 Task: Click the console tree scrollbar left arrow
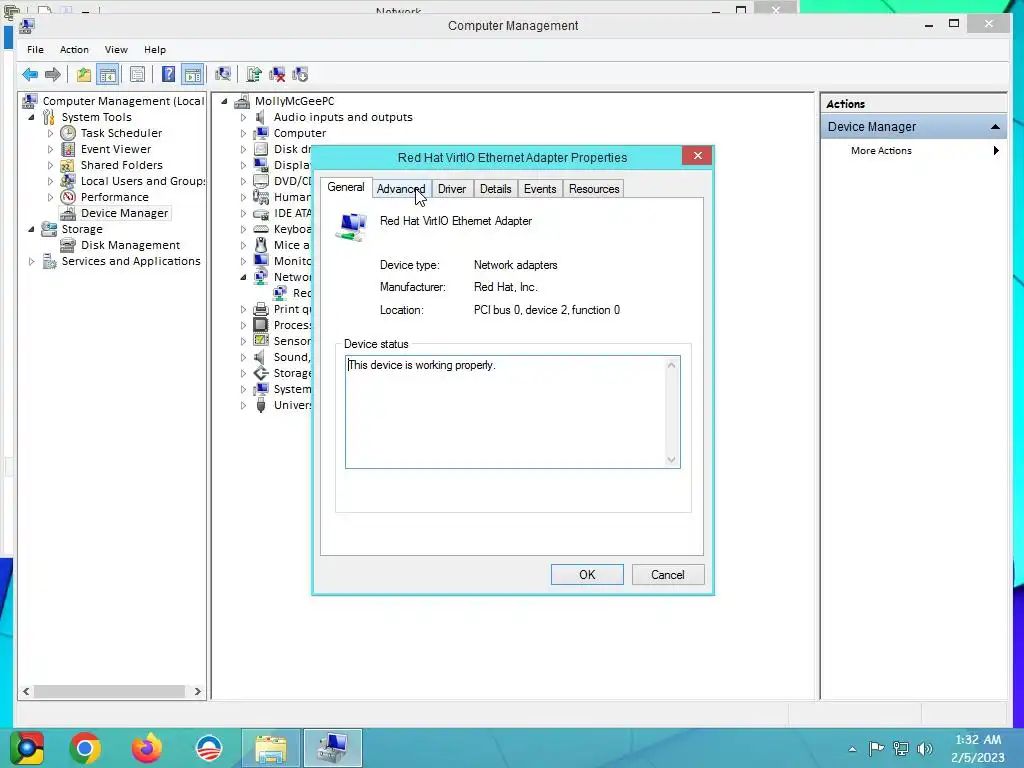pos(26,692)
